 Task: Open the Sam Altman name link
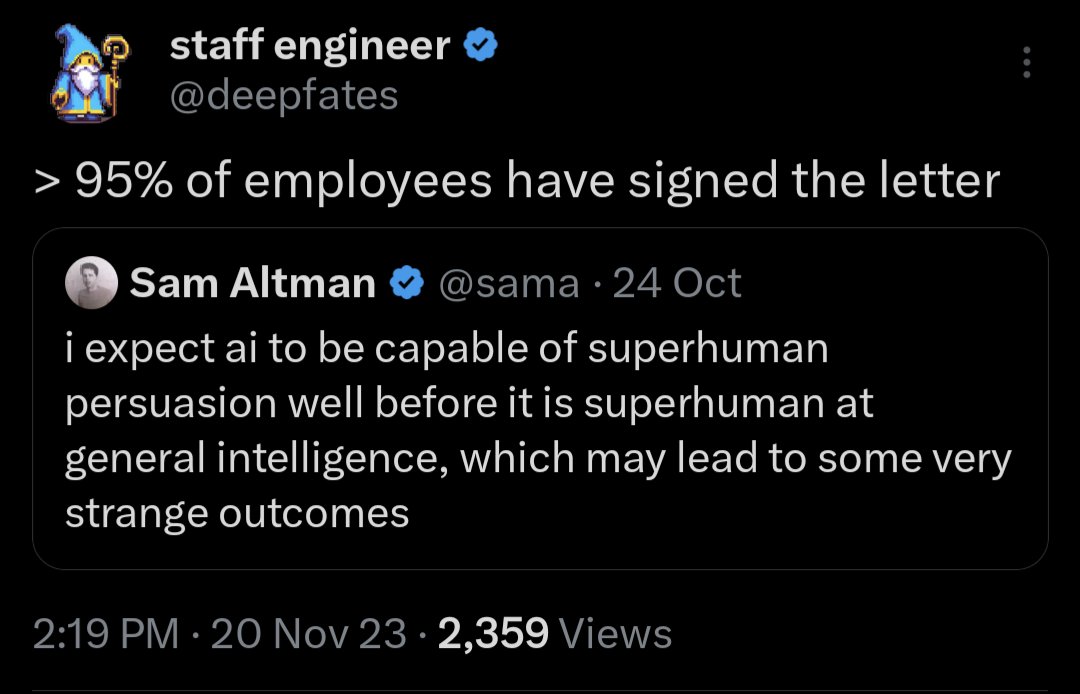[x=253, y=283]
